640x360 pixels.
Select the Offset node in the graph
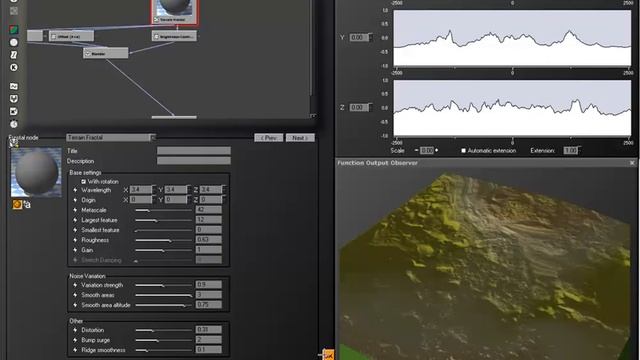pyautogui.click(x=71, y=36)
